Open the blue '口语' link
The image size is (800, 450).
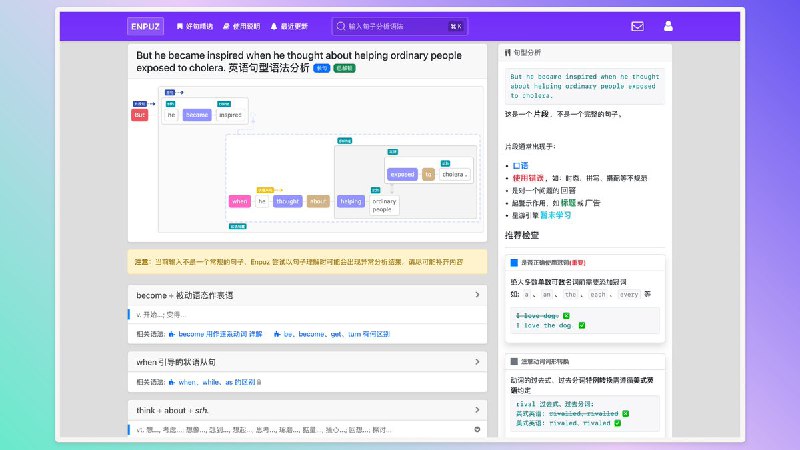click(520, 165)
